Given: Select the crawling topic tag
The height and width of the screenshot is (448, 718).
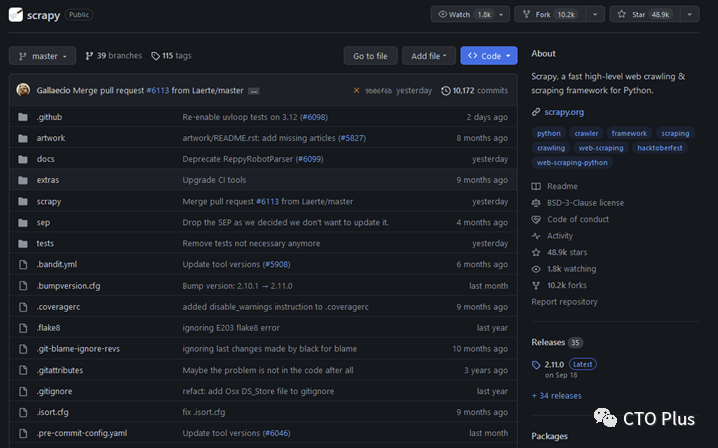Looking at the screenshot, I should click(x=551, y=148).
